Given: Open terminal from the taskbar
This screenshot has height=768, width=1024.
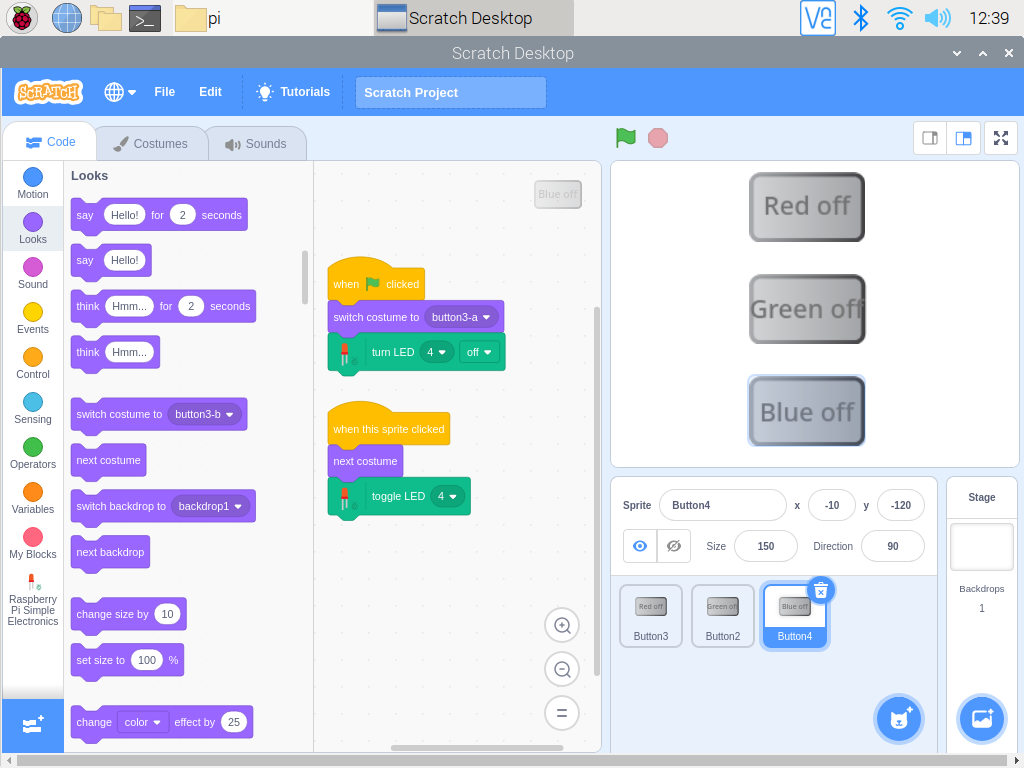Looking at the screenshot, I should (145, 18).
